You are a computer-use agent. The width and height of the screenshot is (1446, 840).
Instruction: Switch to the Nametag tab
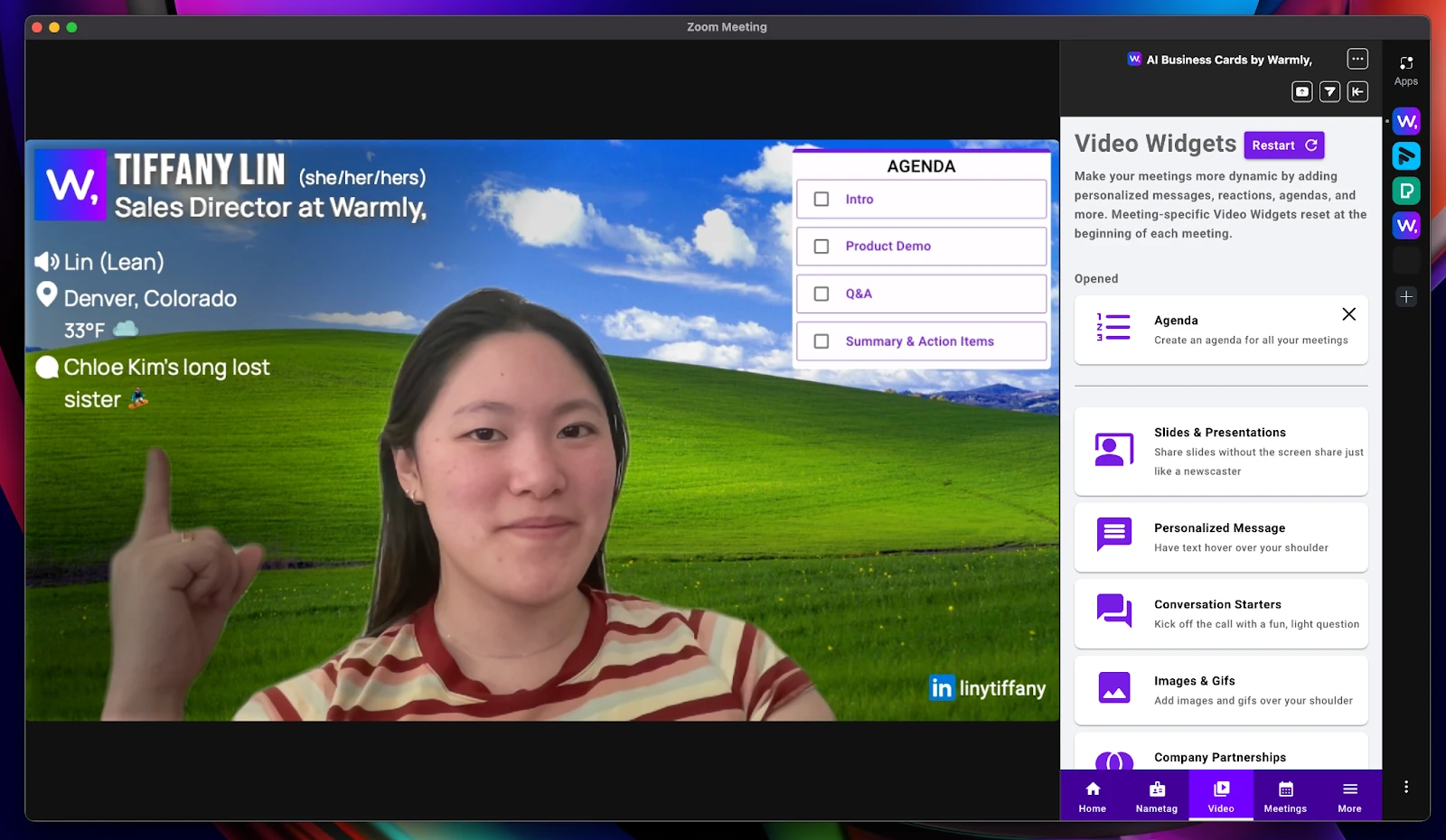point(1157,796)
